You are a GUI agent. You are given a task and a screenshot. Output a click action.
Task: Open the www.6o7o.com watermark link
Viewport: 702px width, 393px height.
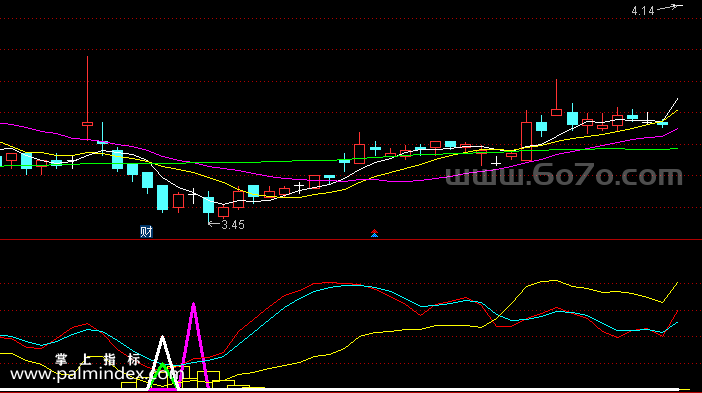pos(564,175)
